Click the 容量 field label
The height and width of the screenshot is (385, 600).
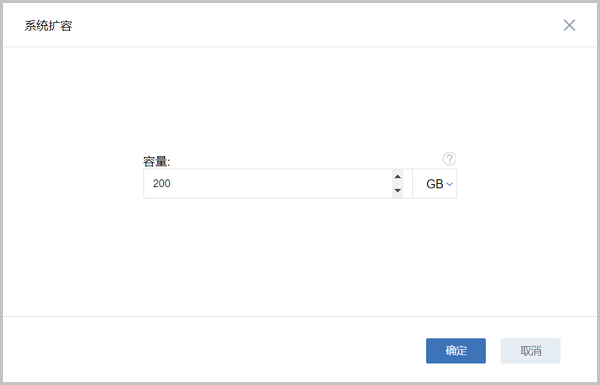point(157,162)
